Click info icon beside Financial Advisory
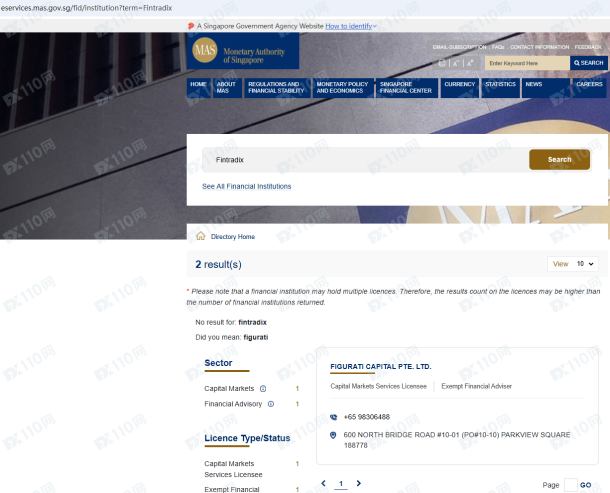 271,404
